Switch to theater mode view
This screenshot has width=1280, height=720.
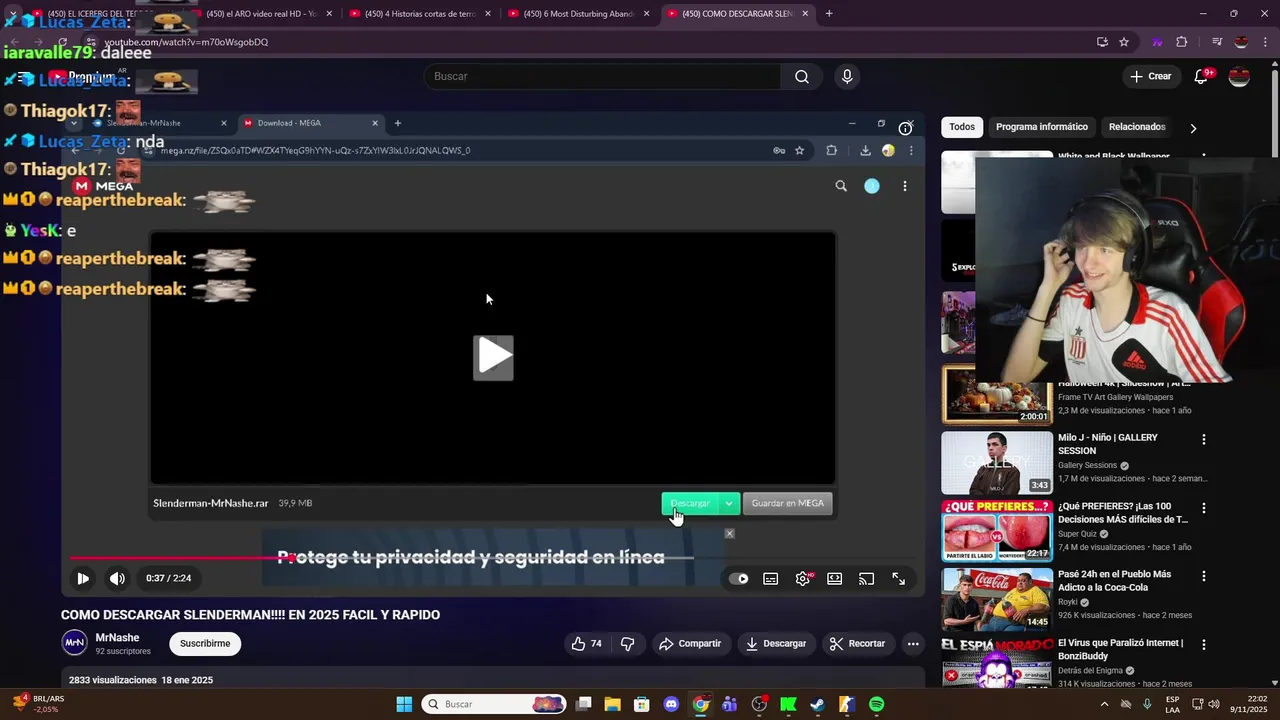[x=834, y=578]
